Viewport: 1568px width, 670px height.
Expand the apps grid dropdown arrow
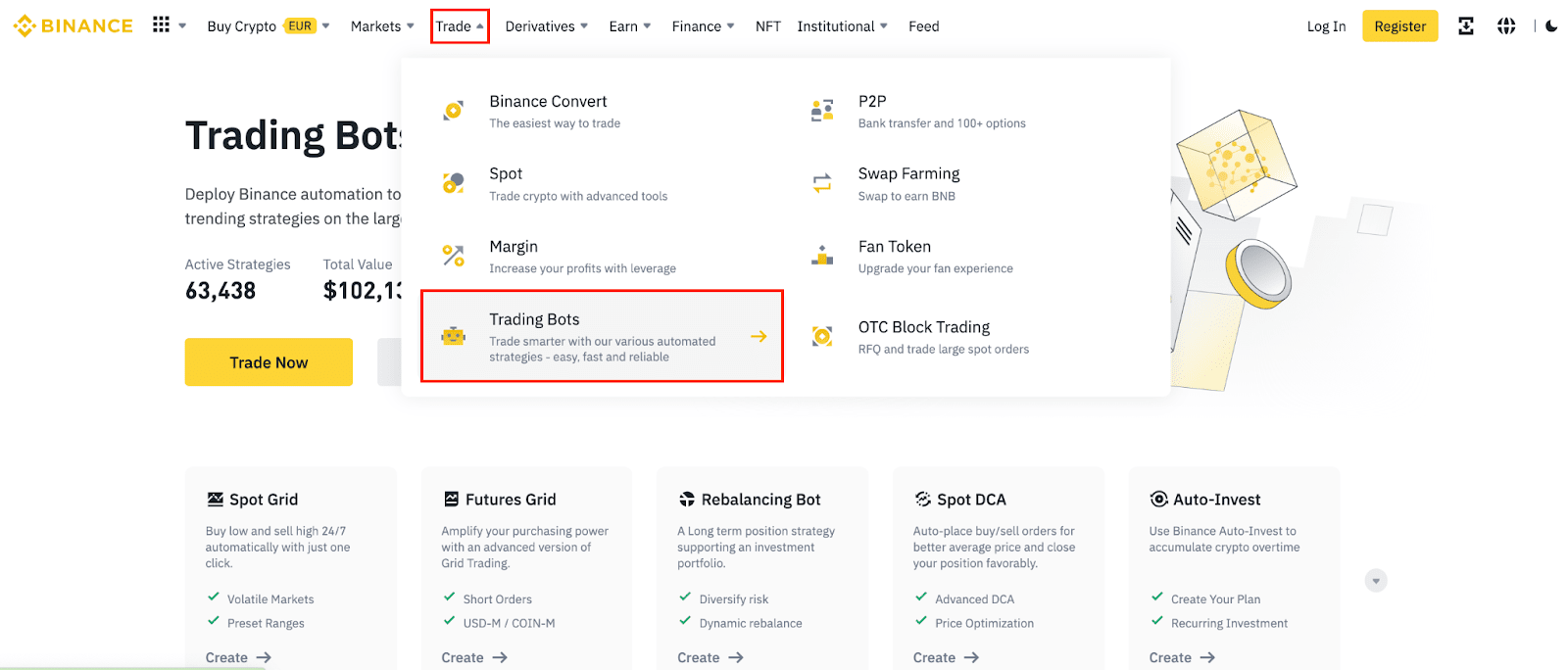(182, 26)
